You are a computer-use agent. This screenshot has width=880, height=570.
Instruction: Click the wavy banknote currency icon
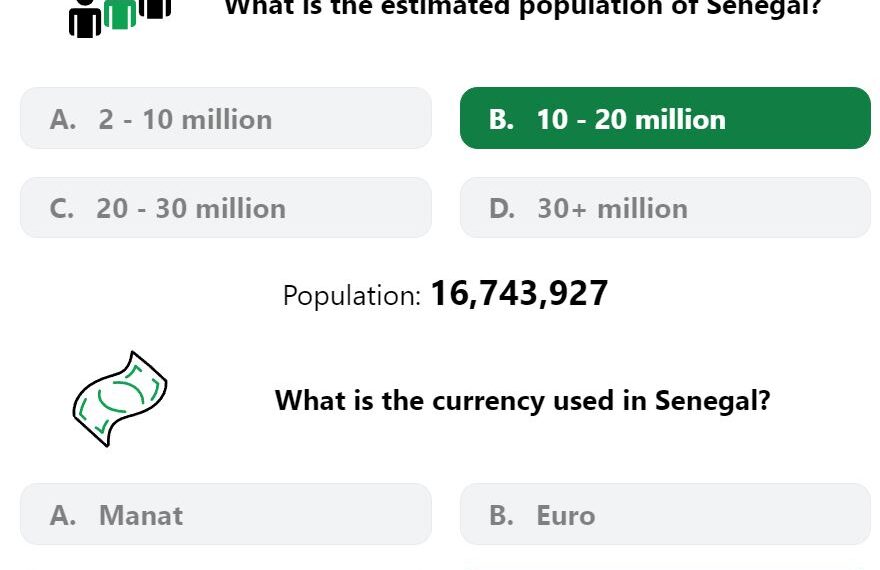pyautogui.click(x=120, y=399)
